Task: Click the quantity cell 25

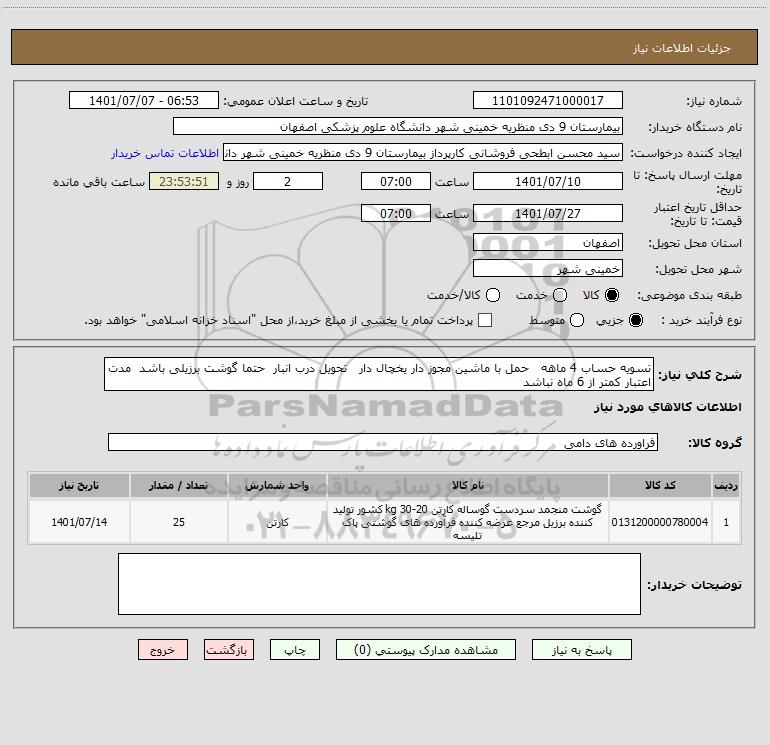Action: coord(179,522)
